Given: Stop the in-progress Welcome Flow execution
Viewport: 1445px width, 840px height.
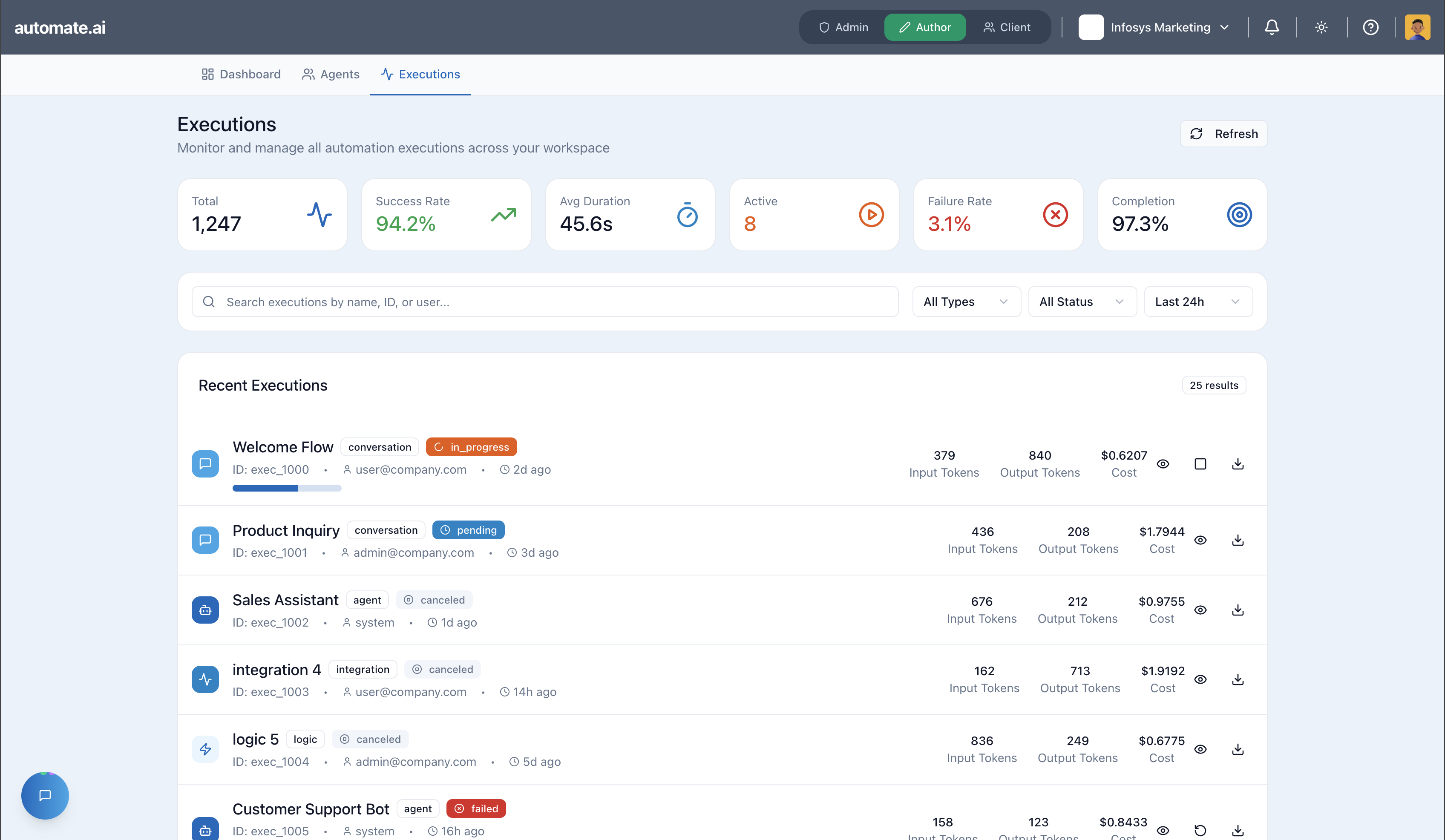Looking at the screenshot, I should click(1200, 464).
